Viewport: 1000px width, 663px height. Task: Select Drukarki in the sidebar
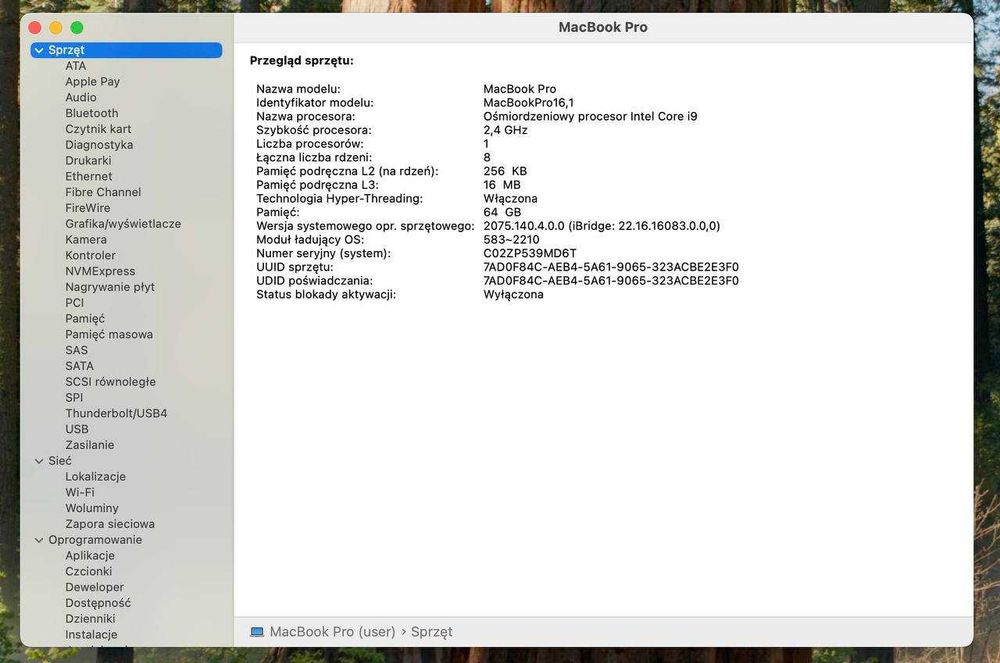pyautogui.click(x=88, y=161)
